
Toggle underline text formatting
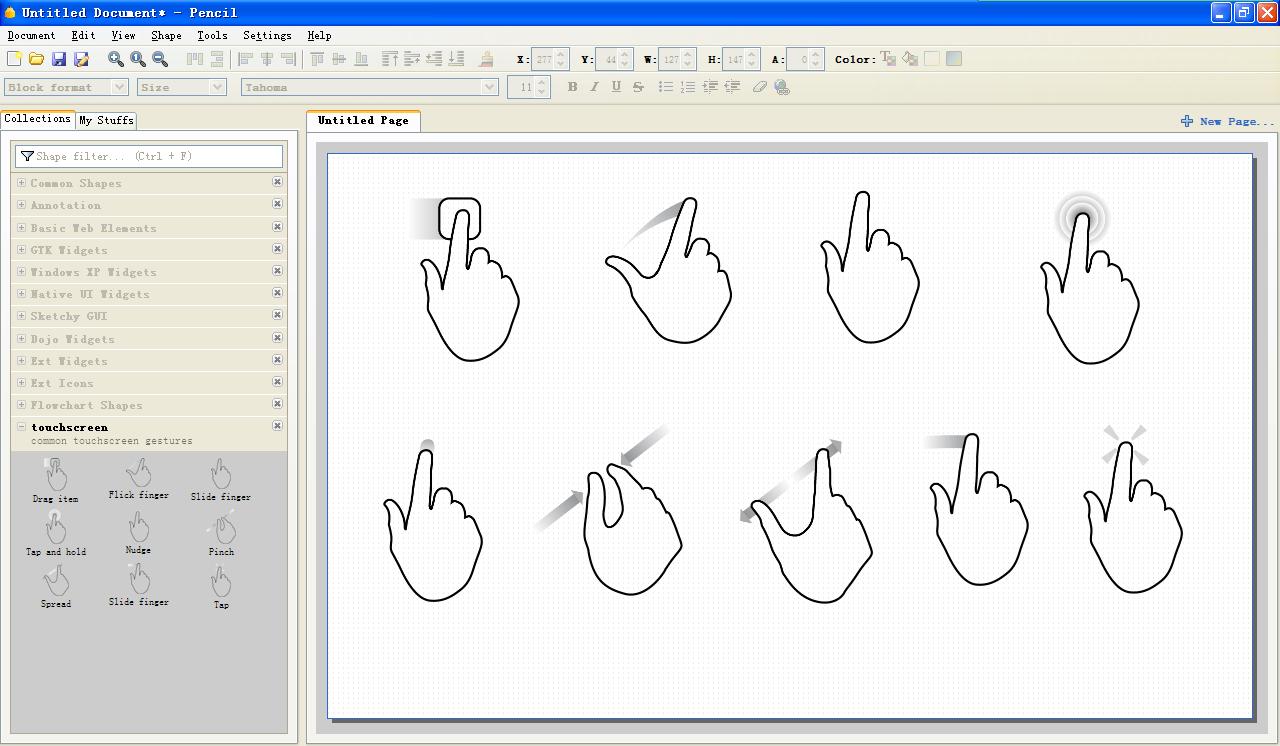click(x=616, y=87)
